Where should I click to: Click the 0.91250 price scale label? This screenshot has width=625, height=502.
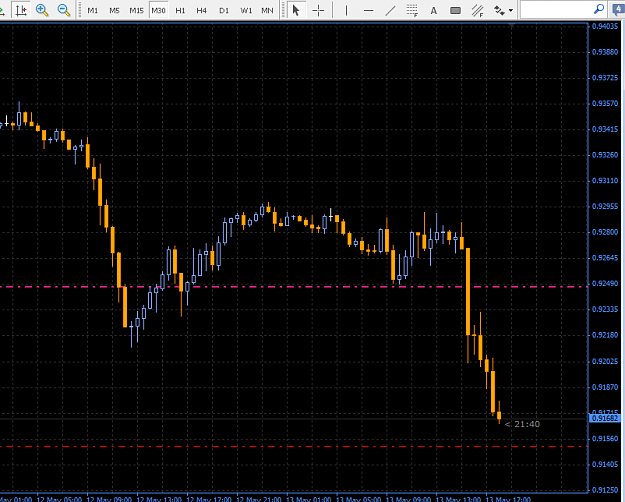click(x=605, y=490)
